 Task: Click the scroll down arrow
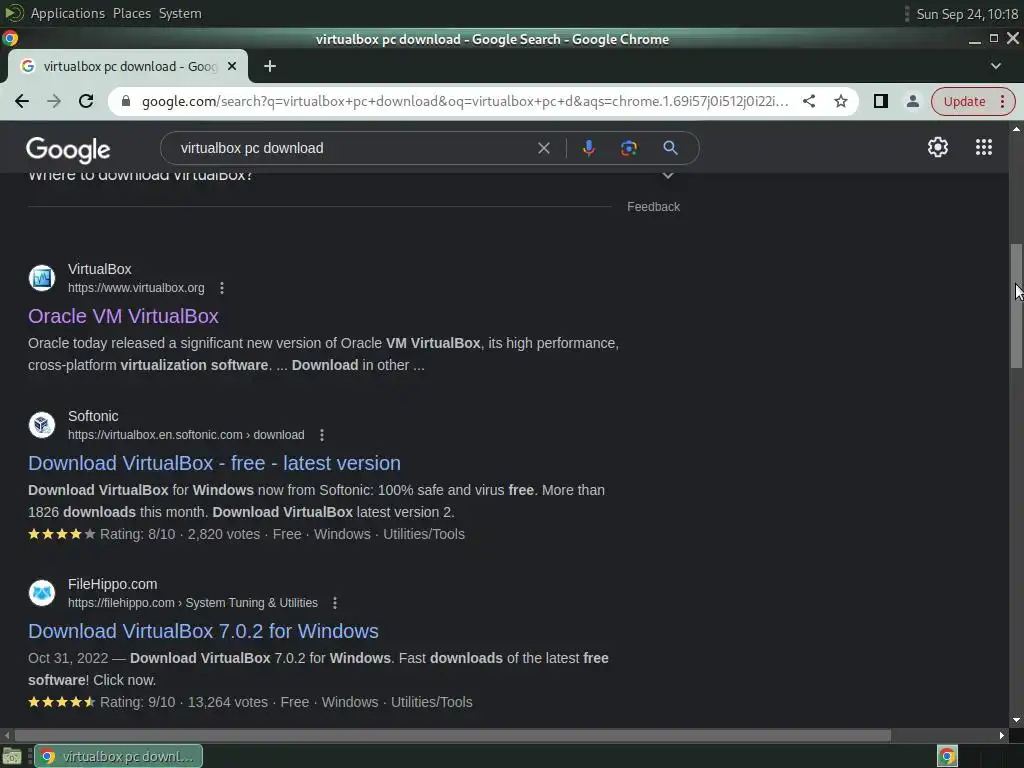[1016, 720]
